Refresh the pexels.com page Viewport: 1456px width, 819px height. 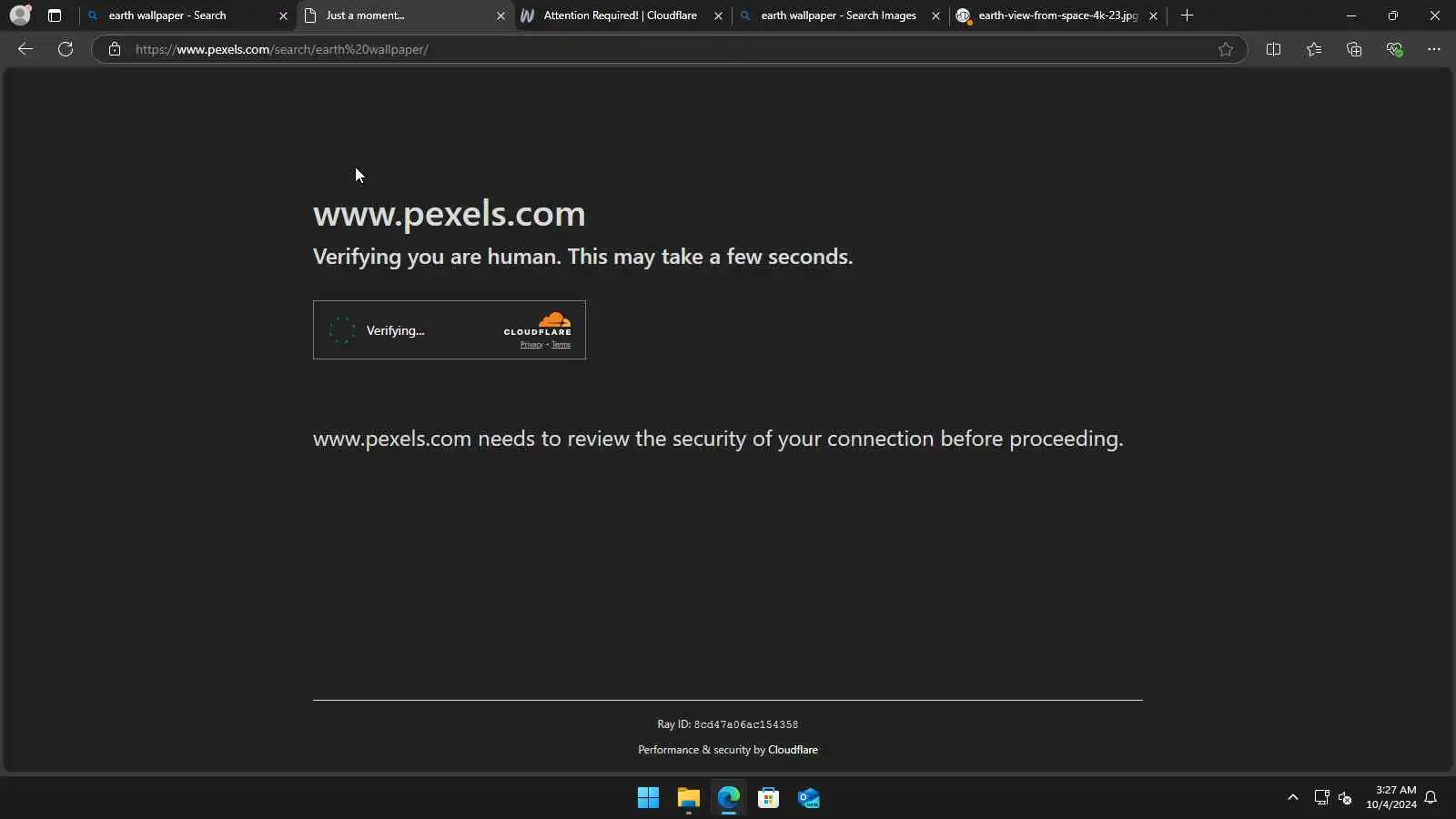coord(66,49)
